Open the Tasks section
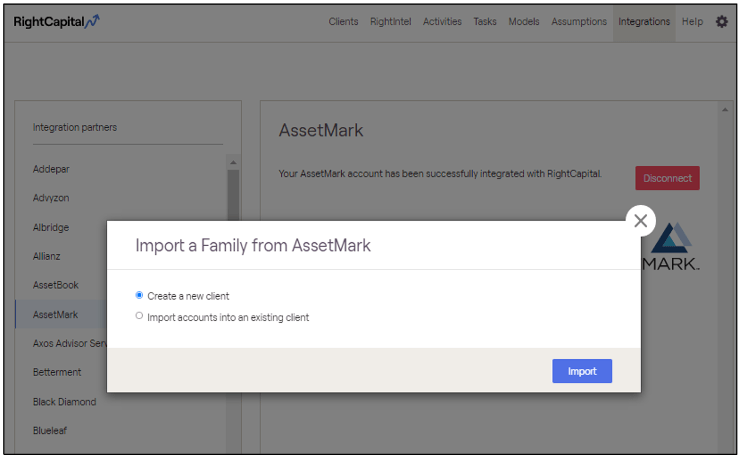The width and height of the screenshot is (738, 460). tap(484, 22)
